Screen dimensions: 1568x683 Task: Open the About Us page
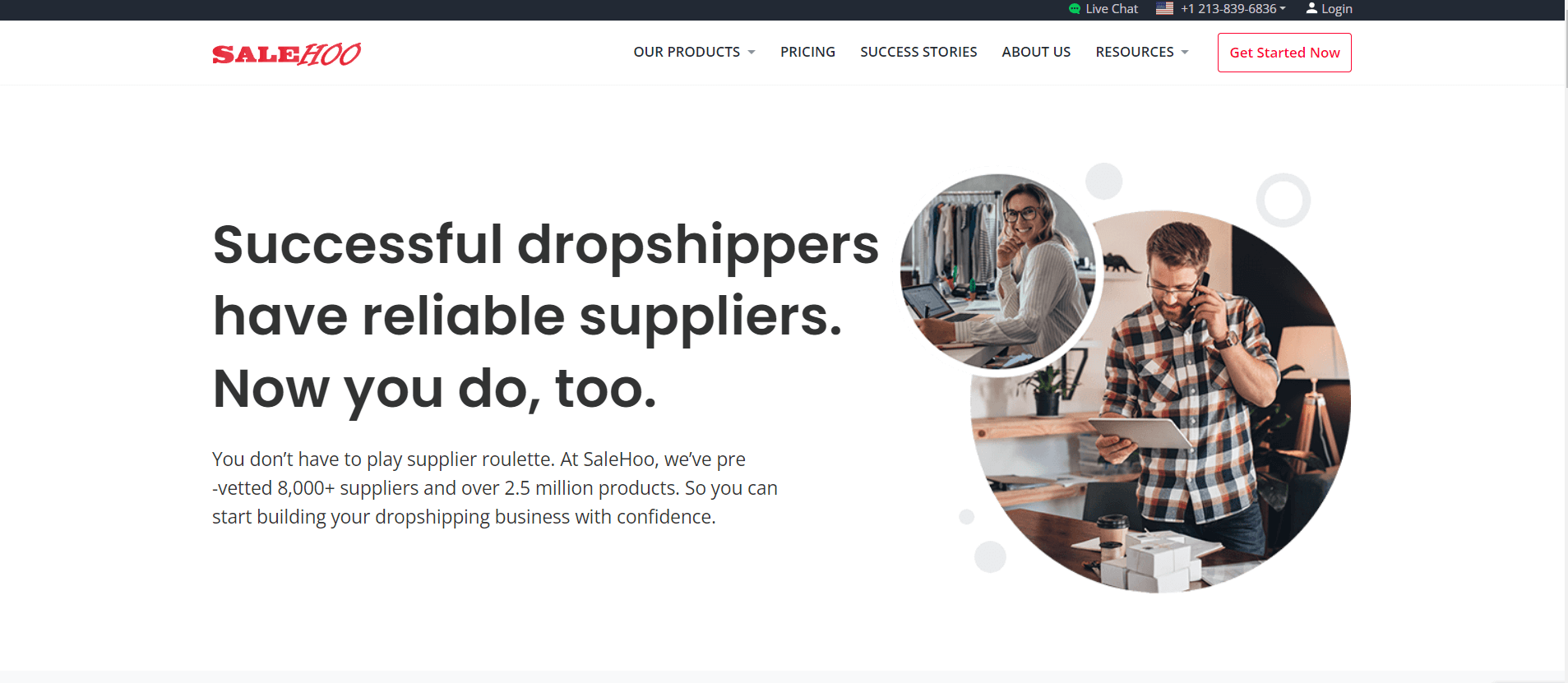coord(1036,52)
